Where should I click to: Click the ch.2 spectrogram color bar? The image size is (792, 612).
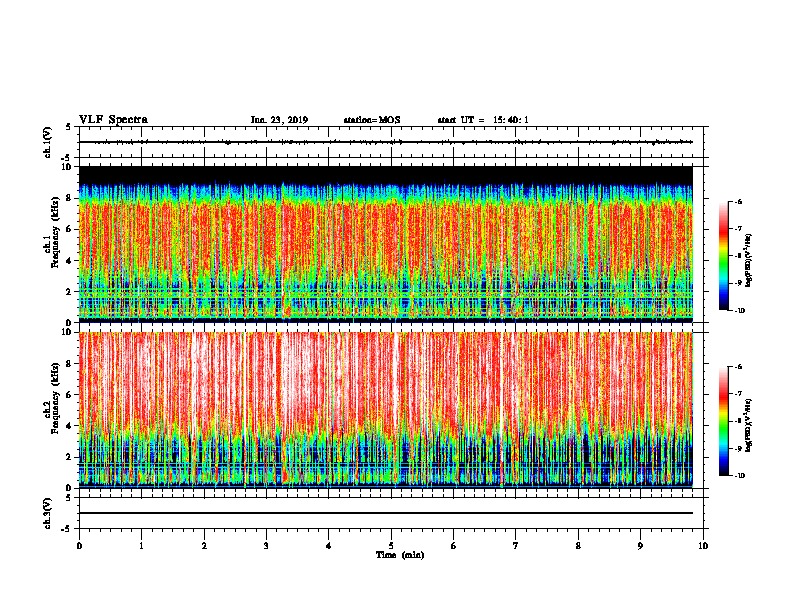[x=723, y=421]
